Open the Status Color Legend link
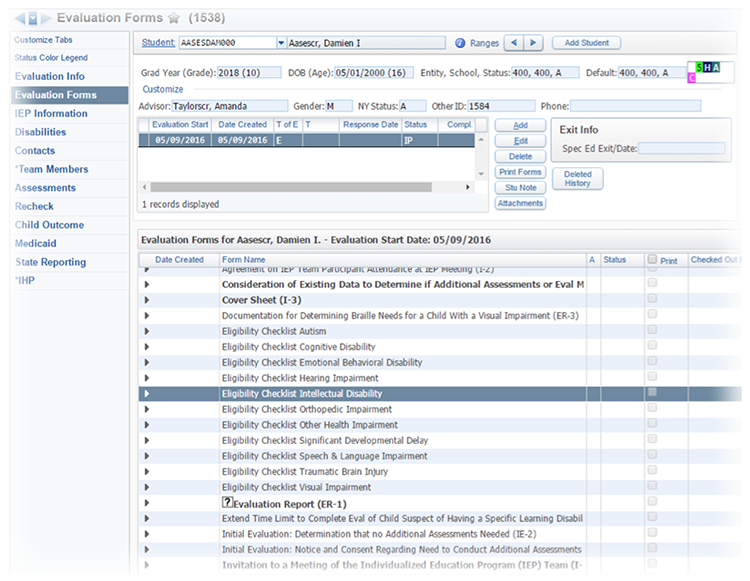Viewport: 750px width, 581px height. tap(51, 58)
